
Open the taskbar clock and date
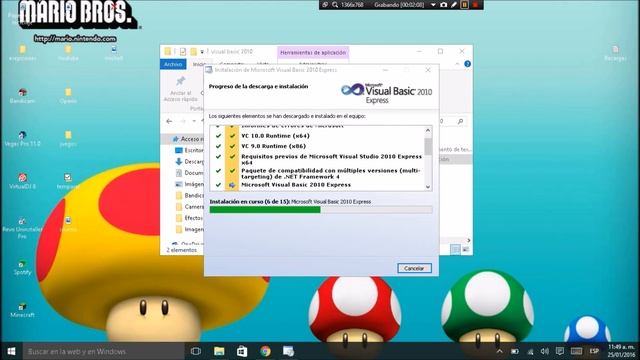(621, 351)
